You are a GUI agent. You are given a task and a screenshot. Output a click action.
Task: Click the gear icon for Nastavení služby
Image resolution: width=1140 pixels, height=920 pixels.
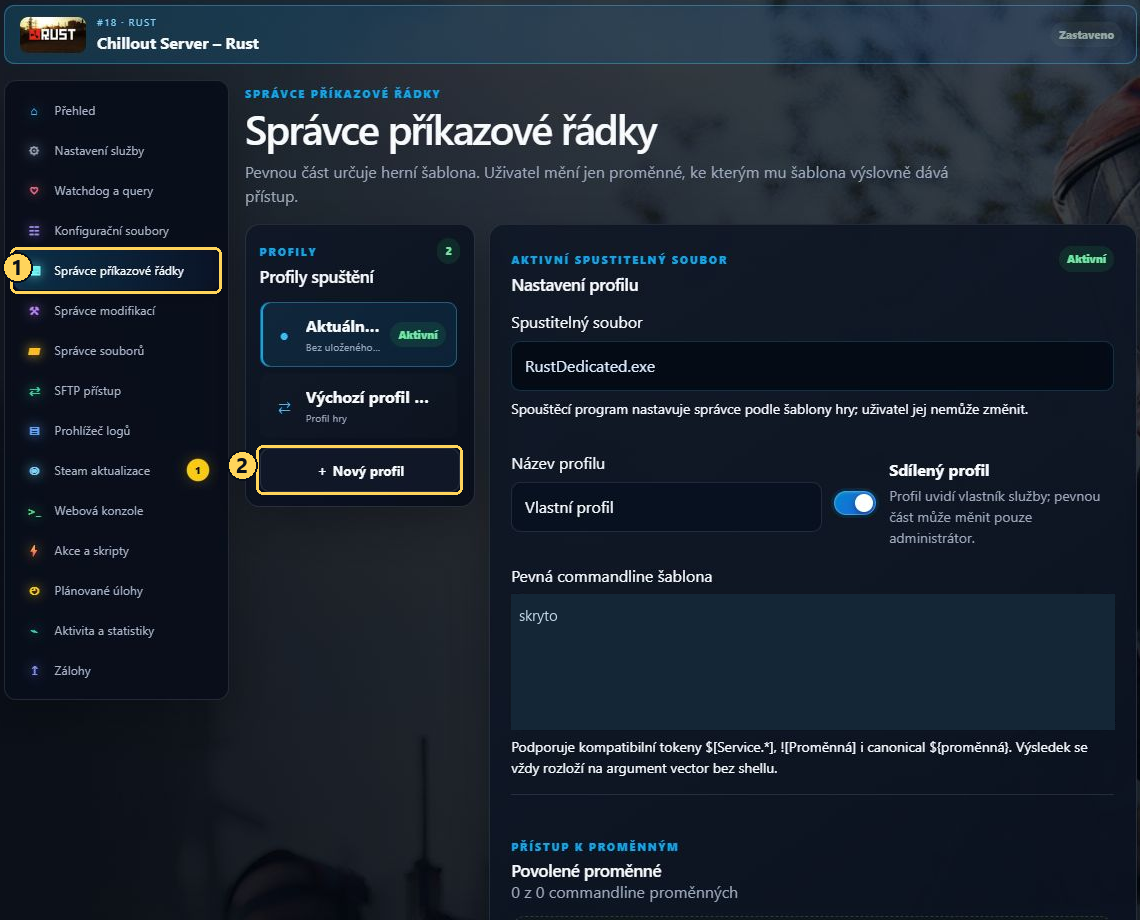click(34, 151)
